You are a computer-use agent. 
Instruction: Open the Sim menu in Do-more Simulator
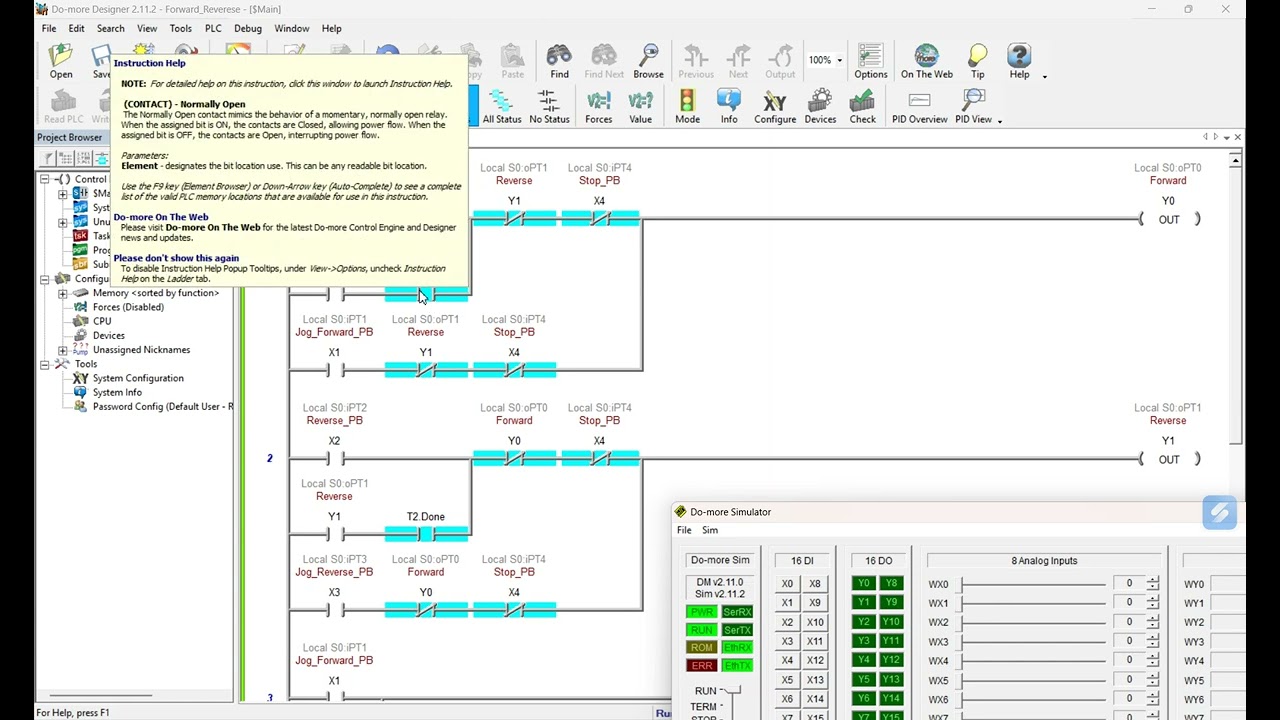click(710, 530)
